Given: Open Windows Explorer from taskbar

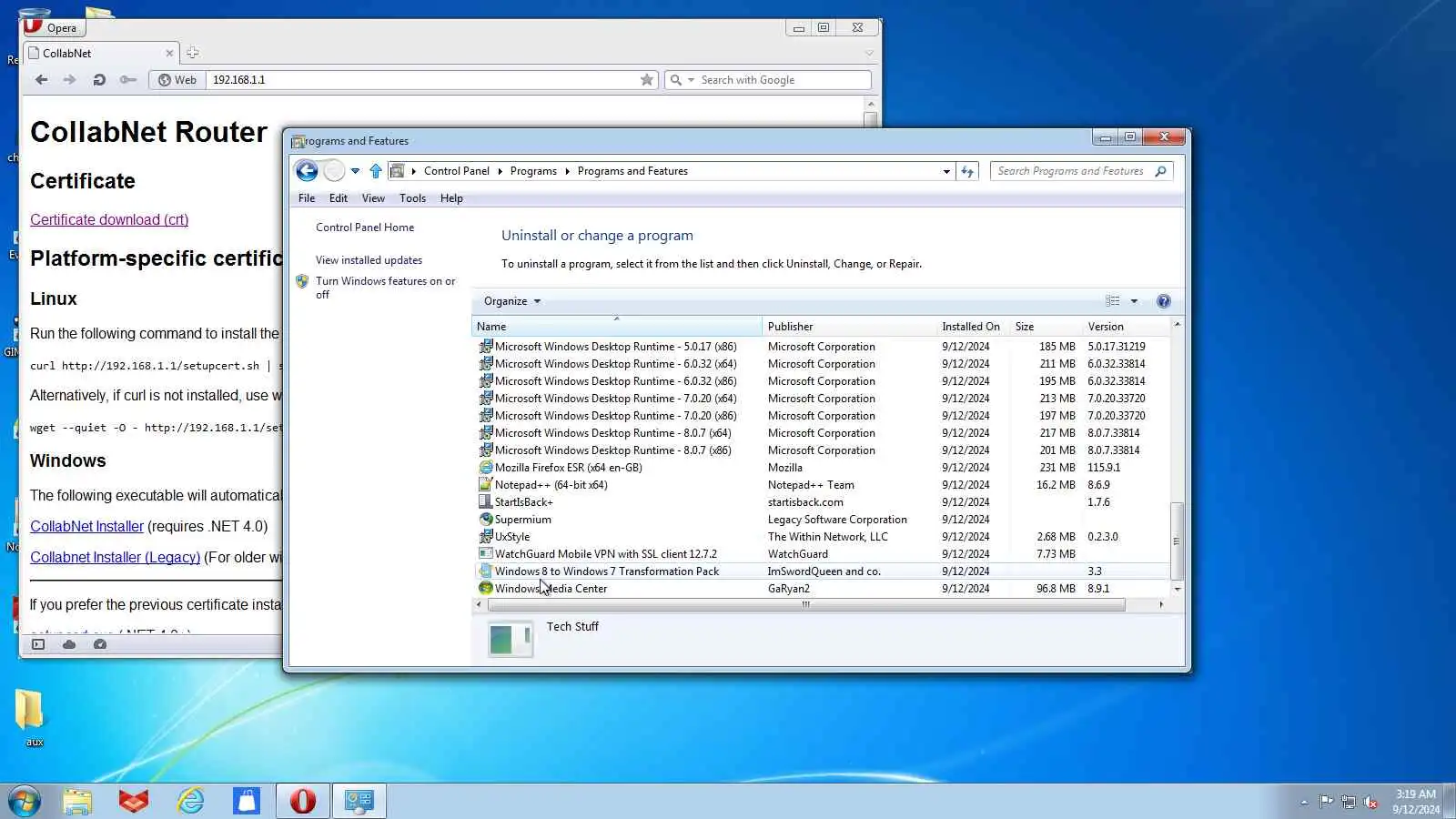Looking at the screenshot, I should (77, 802).
